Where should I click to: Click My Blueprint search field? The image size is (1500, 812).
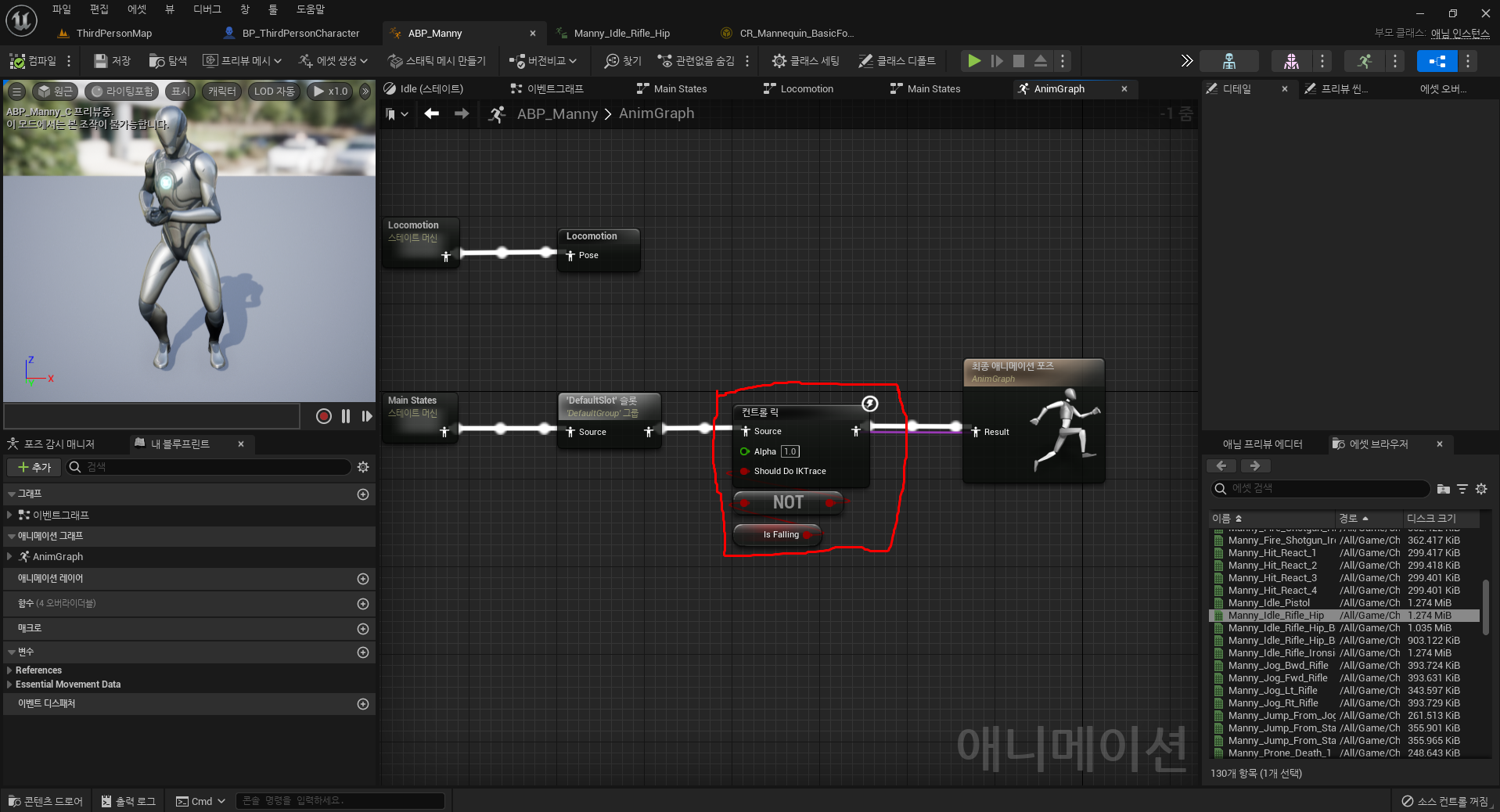click(x=208, y=467)
